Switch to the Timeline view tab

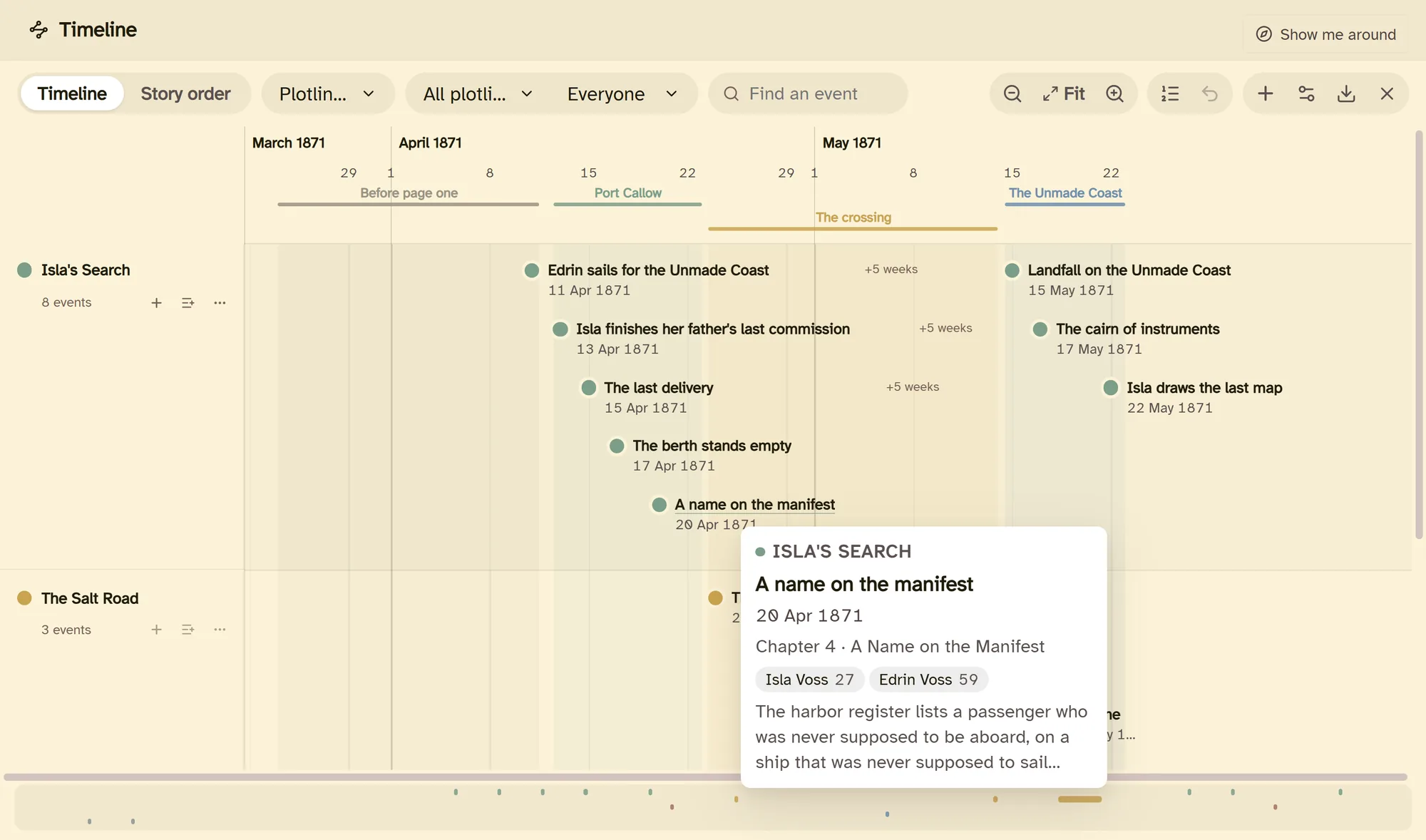click(72, 93)
